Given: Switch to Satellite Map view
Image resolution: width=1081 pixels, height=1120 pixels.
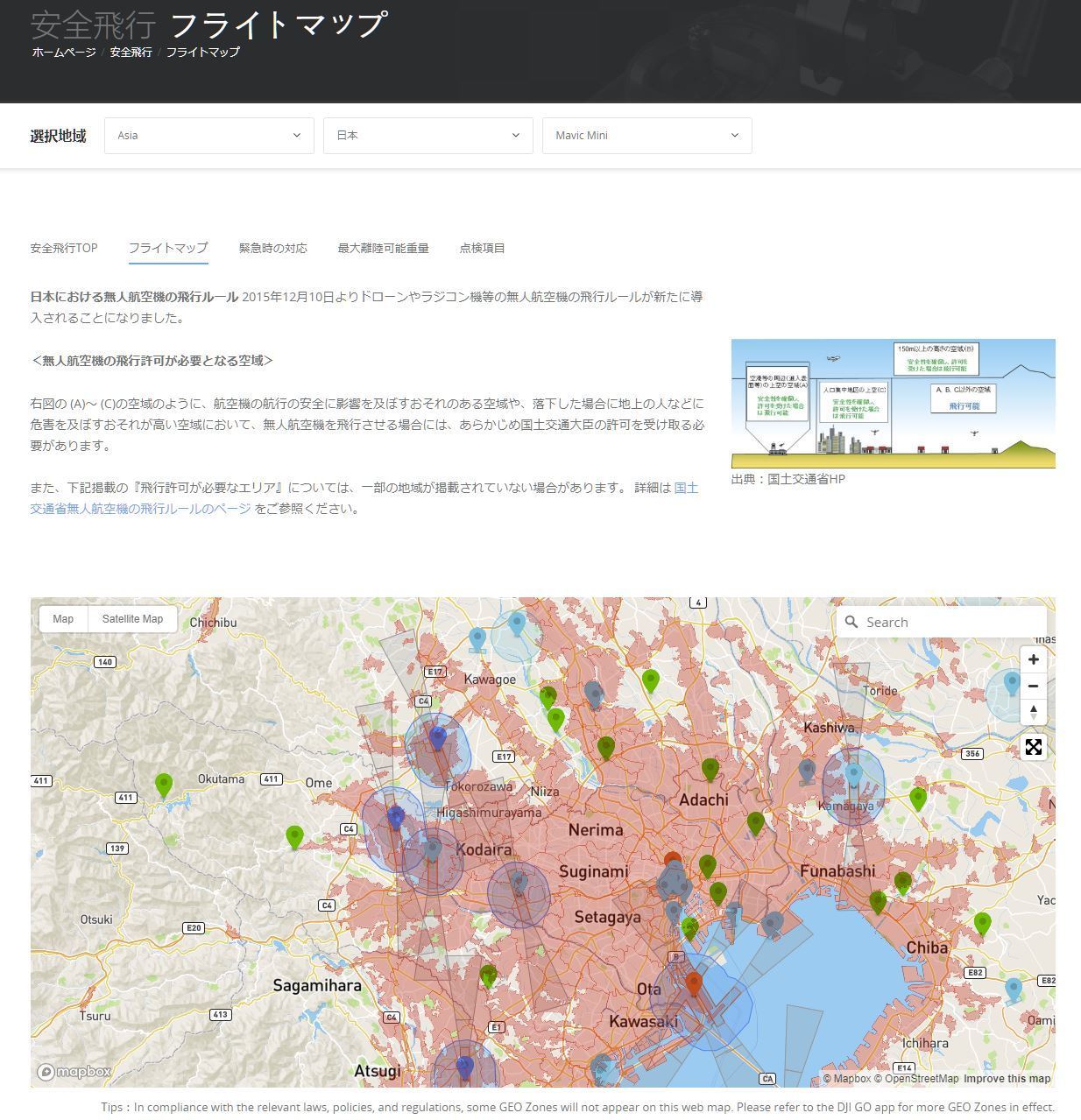Looking at the screenshot, I should [132, 619].
